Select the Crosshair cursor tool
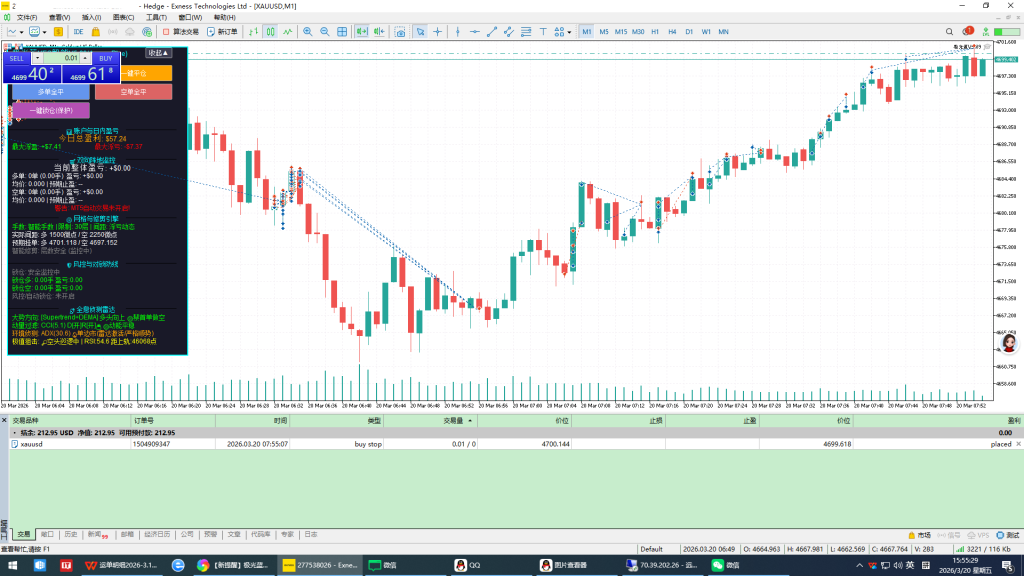This screenshot has width=1024, height=576. pos(438,31)
